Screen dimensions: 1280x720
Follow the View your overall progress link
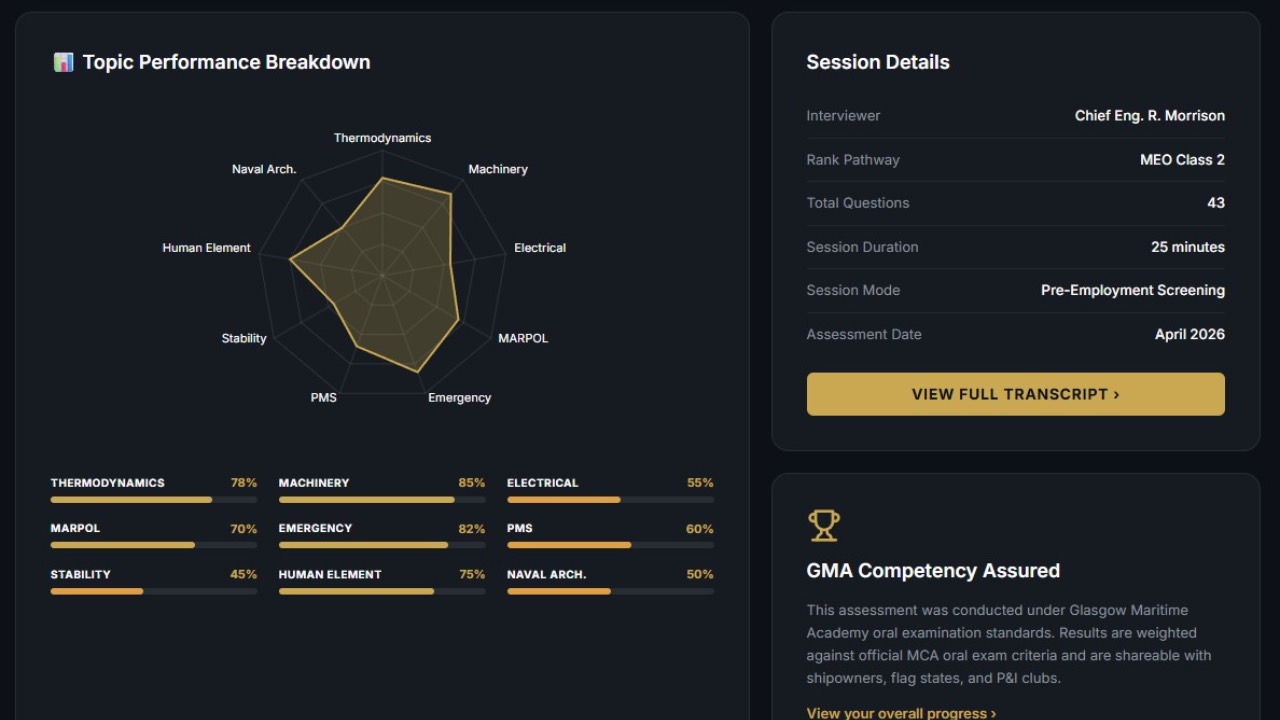click(x=901, y=713)
